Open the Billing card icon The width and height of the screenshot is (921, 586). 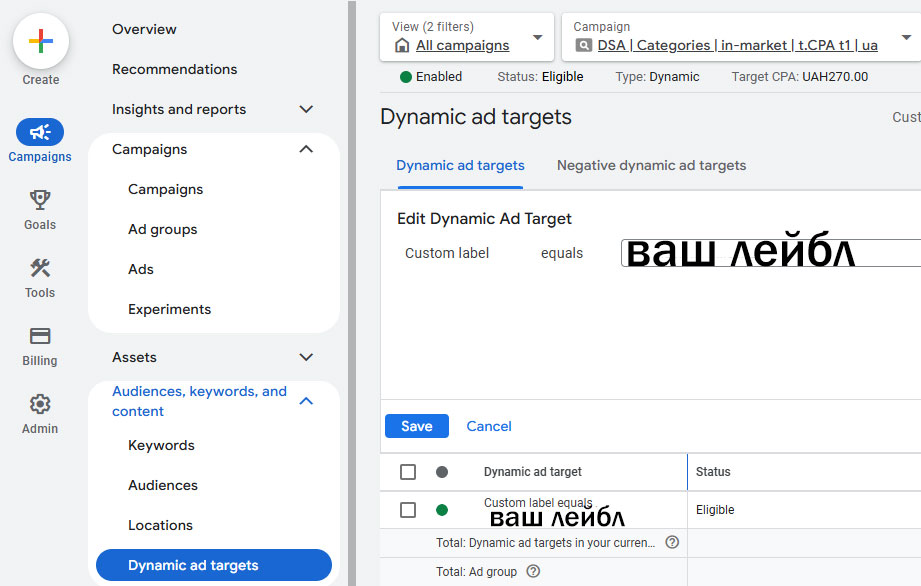click(x=40, y=336)
